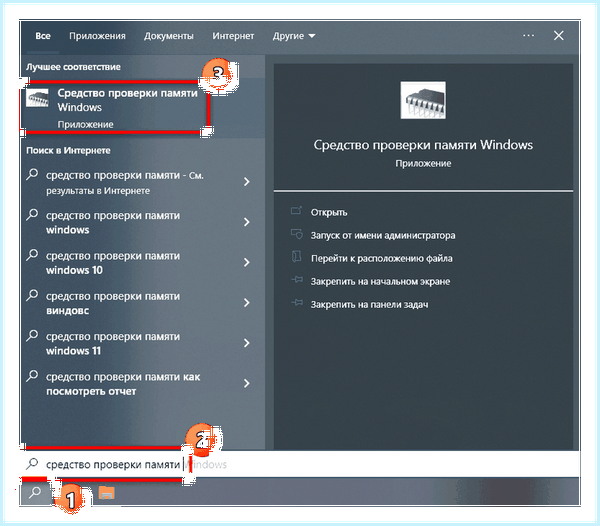Image resolution: width=600 pixels, height=526 pixels.
Task: Click magnifier icon beside 'посмотреть отчет' suggestion
Action: point(32,376)
